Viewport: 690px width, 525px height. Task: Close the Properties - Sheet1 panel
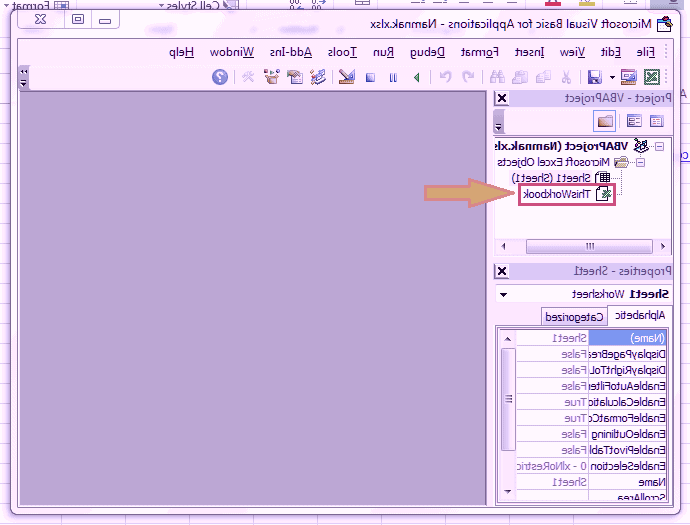502,271
